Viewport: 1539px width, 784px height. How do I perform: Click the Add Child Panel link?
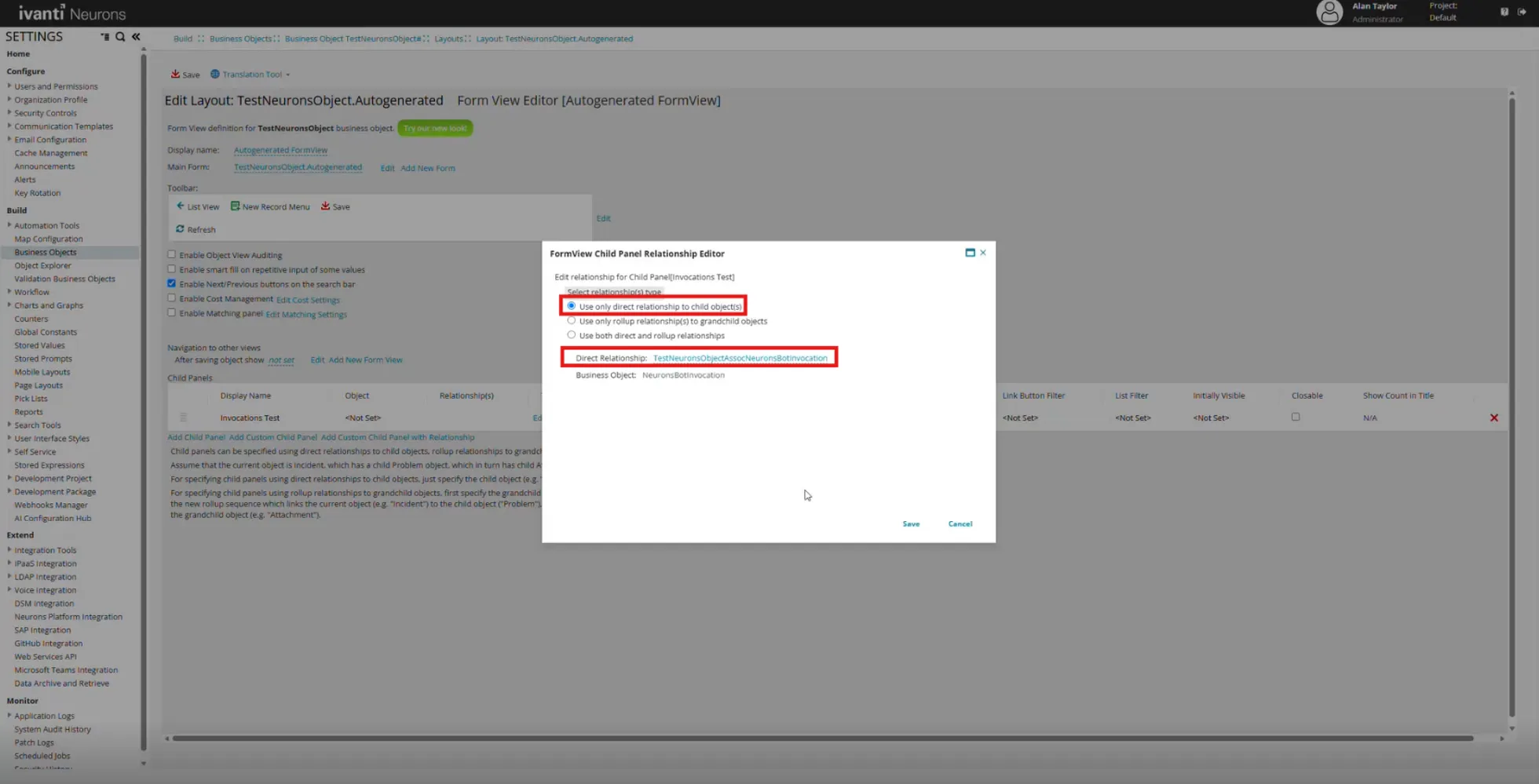click(196, 437)
